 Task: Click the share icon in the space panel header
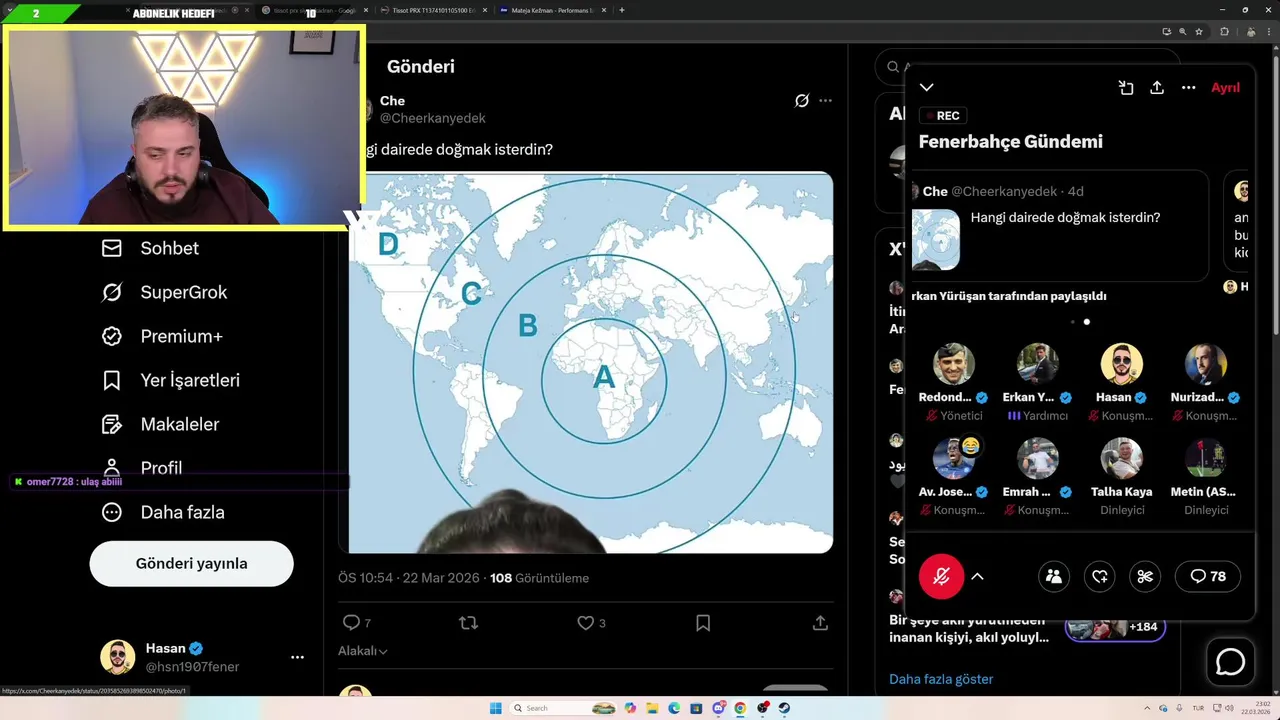[x=1157, y=88]
